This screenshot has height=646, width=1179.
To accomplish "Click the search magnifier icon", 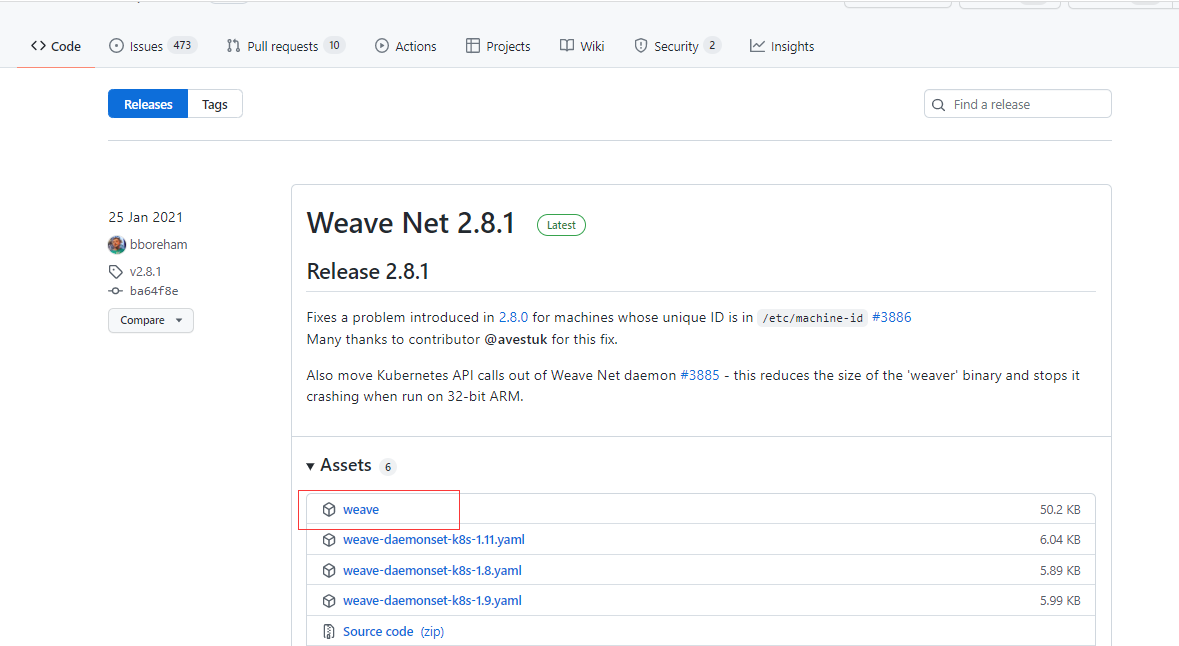I will [x=938, y=105].
